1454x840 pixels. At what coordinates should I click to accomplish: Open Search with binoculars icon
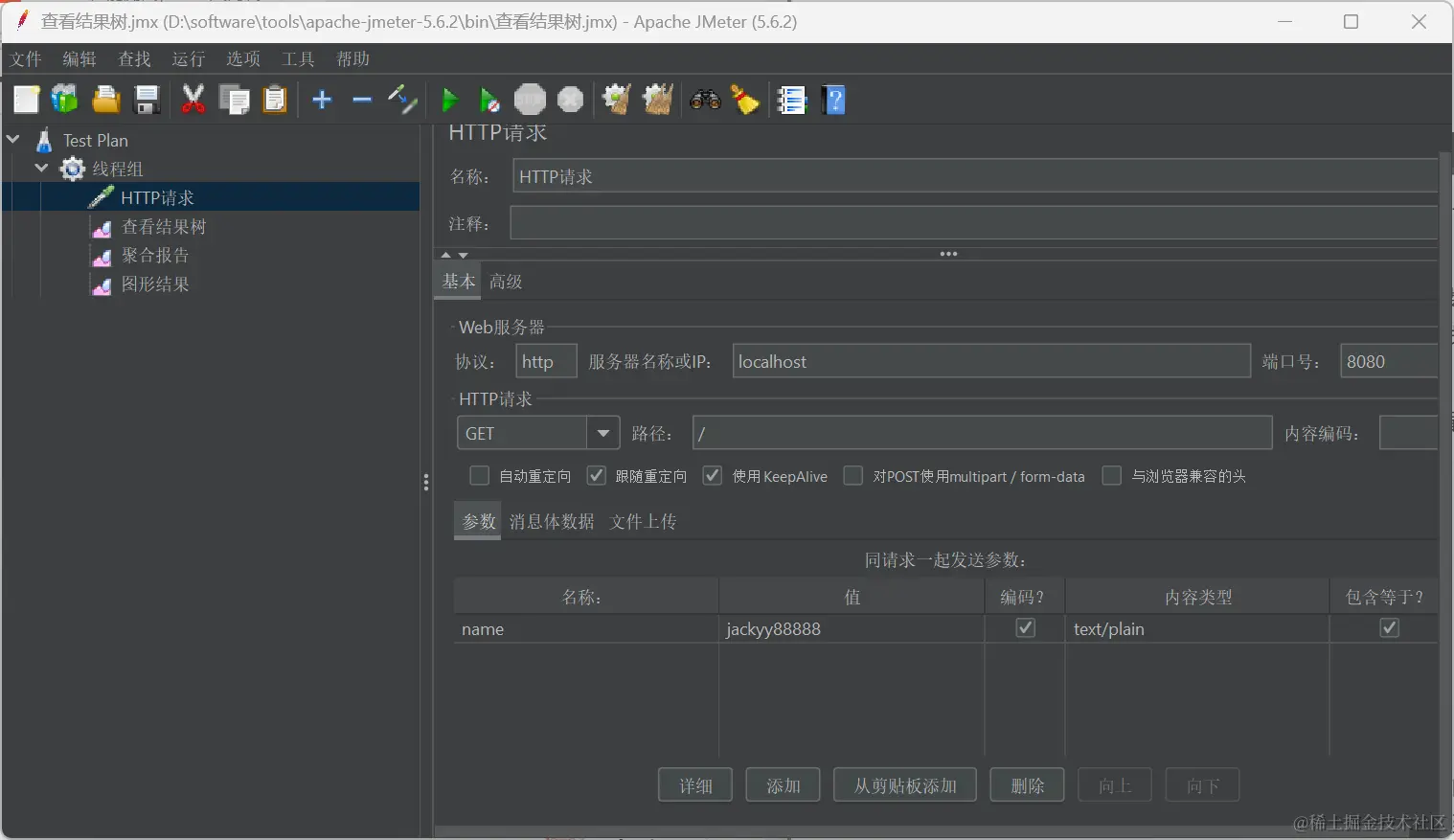(x=705, y=100)
